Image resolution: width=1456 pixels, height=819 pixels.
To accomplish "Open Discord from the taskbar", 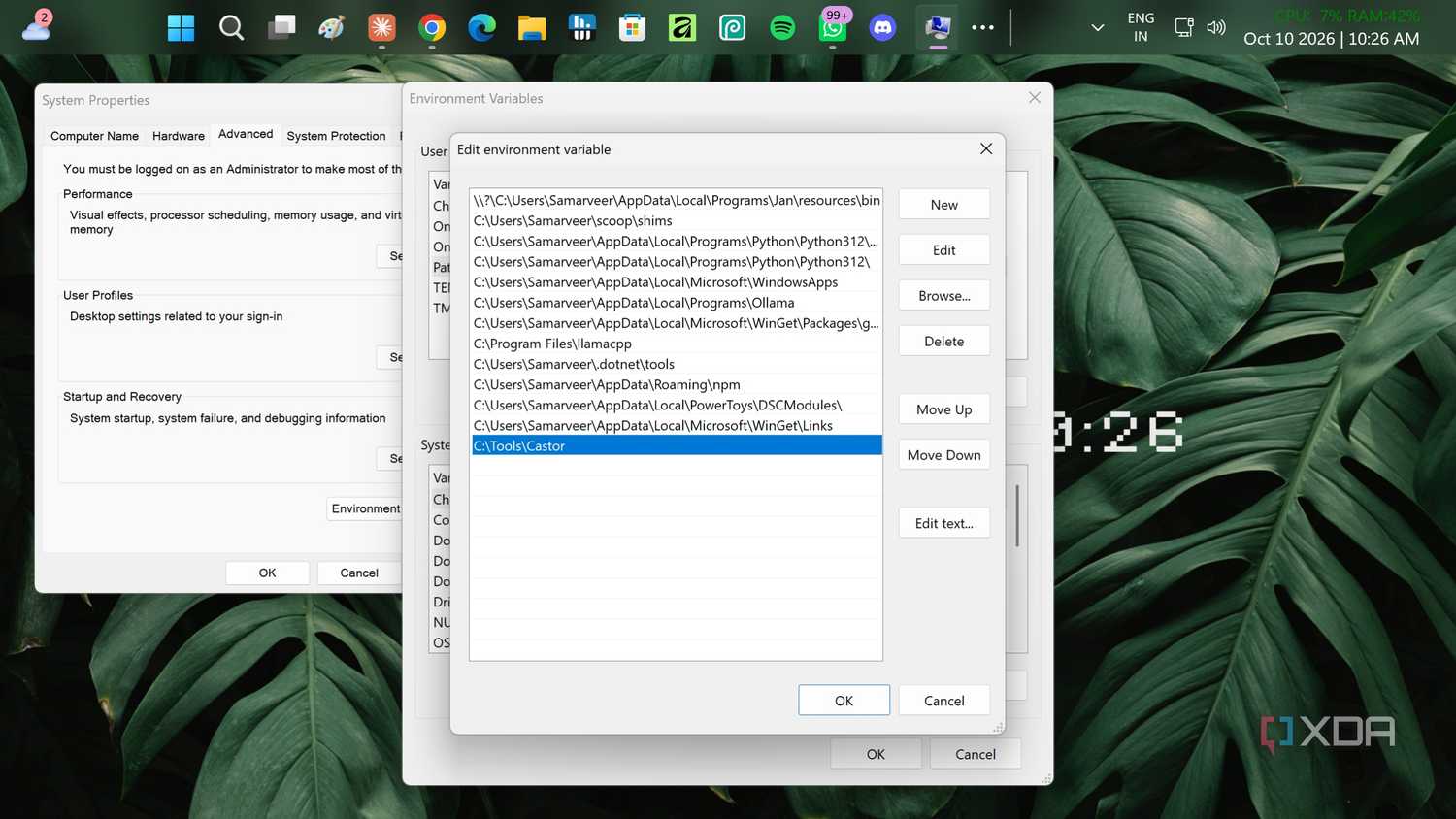I will [882, 28].
